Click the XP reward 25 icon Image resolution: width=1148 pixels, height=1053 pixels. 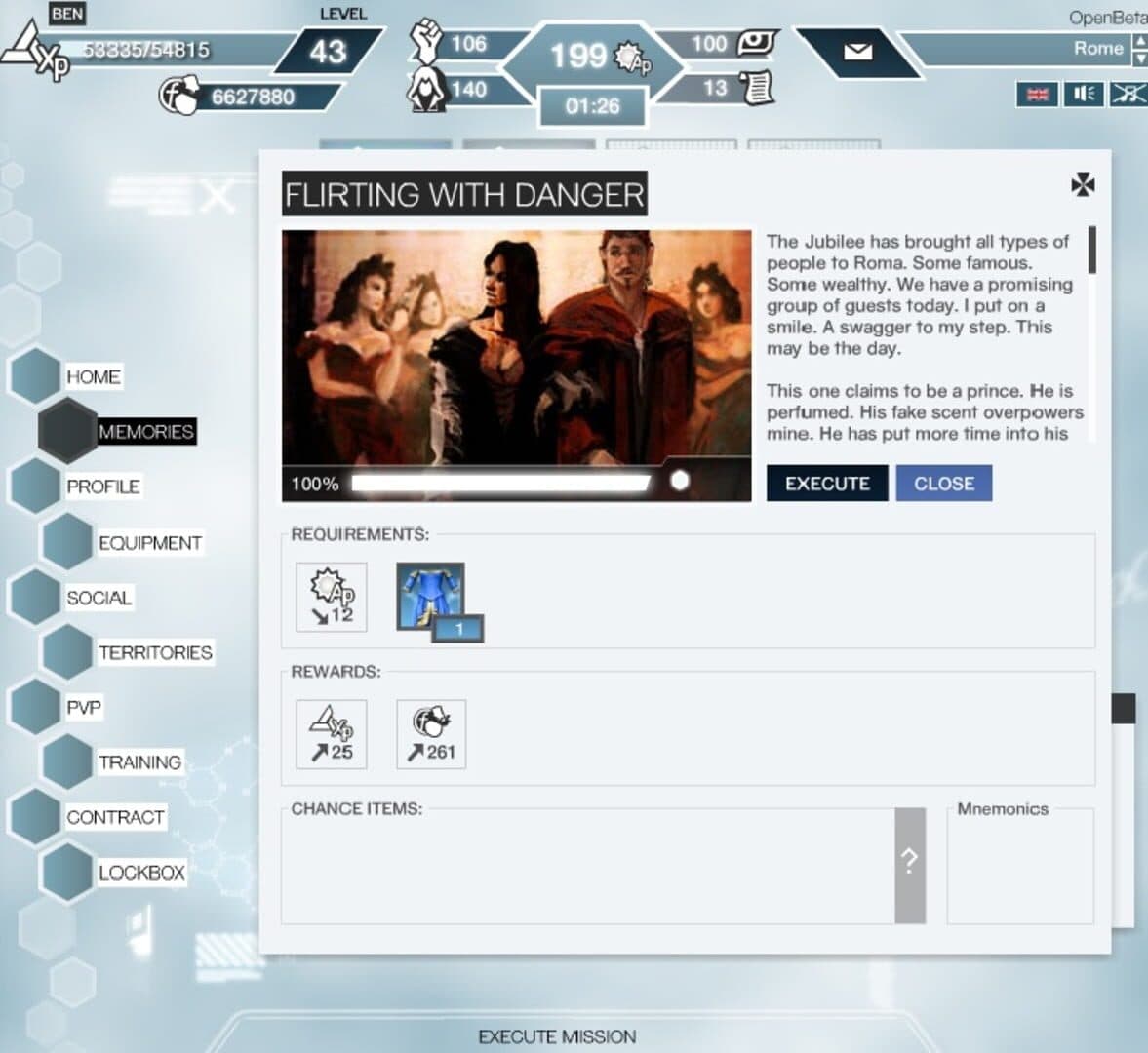pyautogui.click(x=331, y=734)
